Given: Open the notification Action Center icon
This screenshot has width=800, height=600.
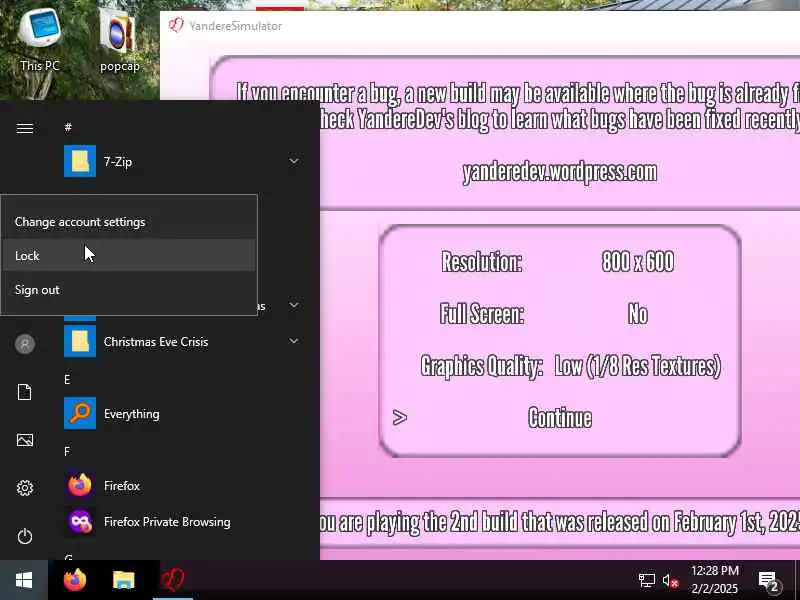Looking at the screenshot, I should tap(769, 581).
